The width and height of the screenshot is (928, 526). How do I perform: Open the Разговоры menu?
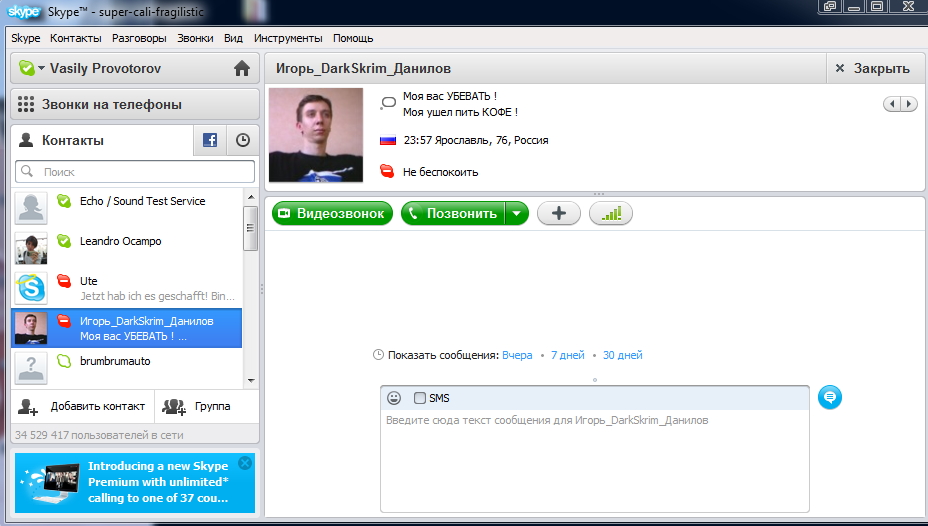pos(139,38)
